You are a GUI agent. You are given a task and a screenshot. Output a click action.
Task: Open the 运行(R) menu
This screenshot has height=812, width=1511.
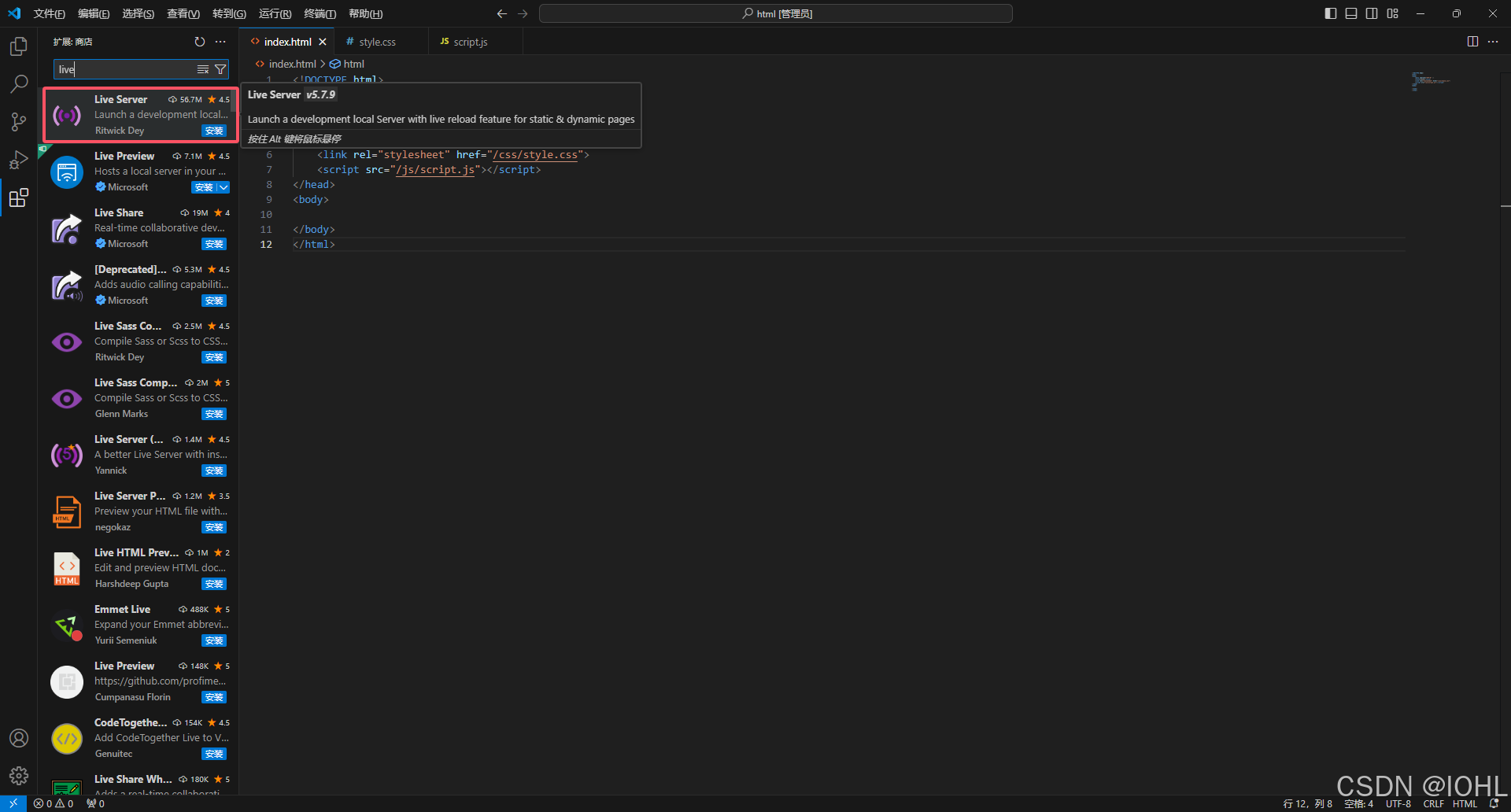[x=275, y=13]
